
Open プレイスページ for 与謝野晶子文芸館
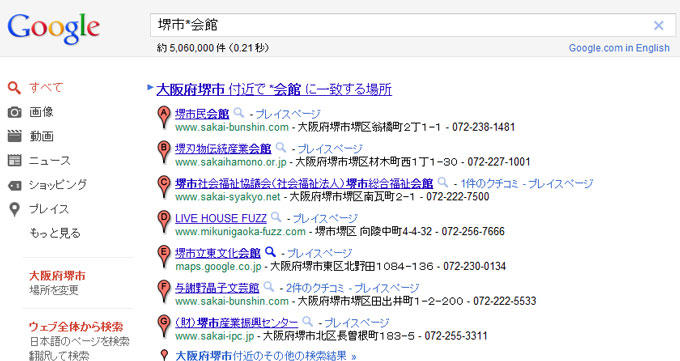click(x=387, y=288)
